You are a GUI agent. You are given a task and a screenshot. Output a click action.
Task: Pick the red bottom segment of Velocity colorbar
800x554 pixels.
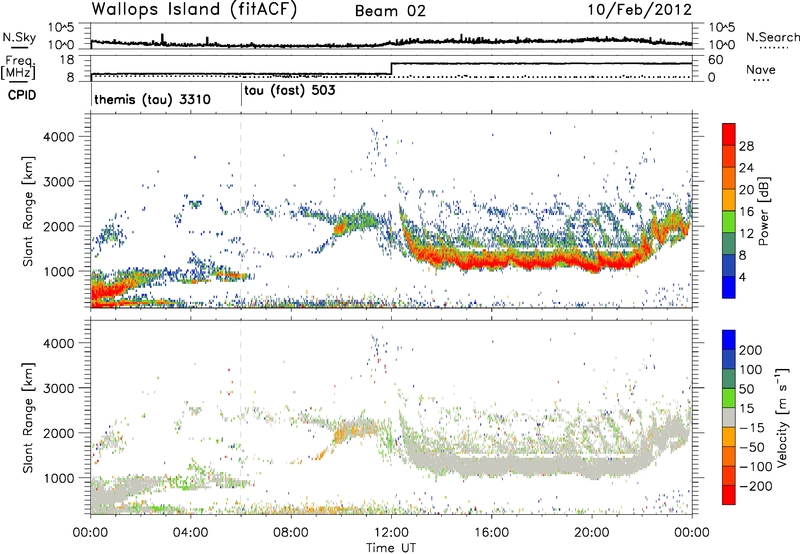point(729,495)
